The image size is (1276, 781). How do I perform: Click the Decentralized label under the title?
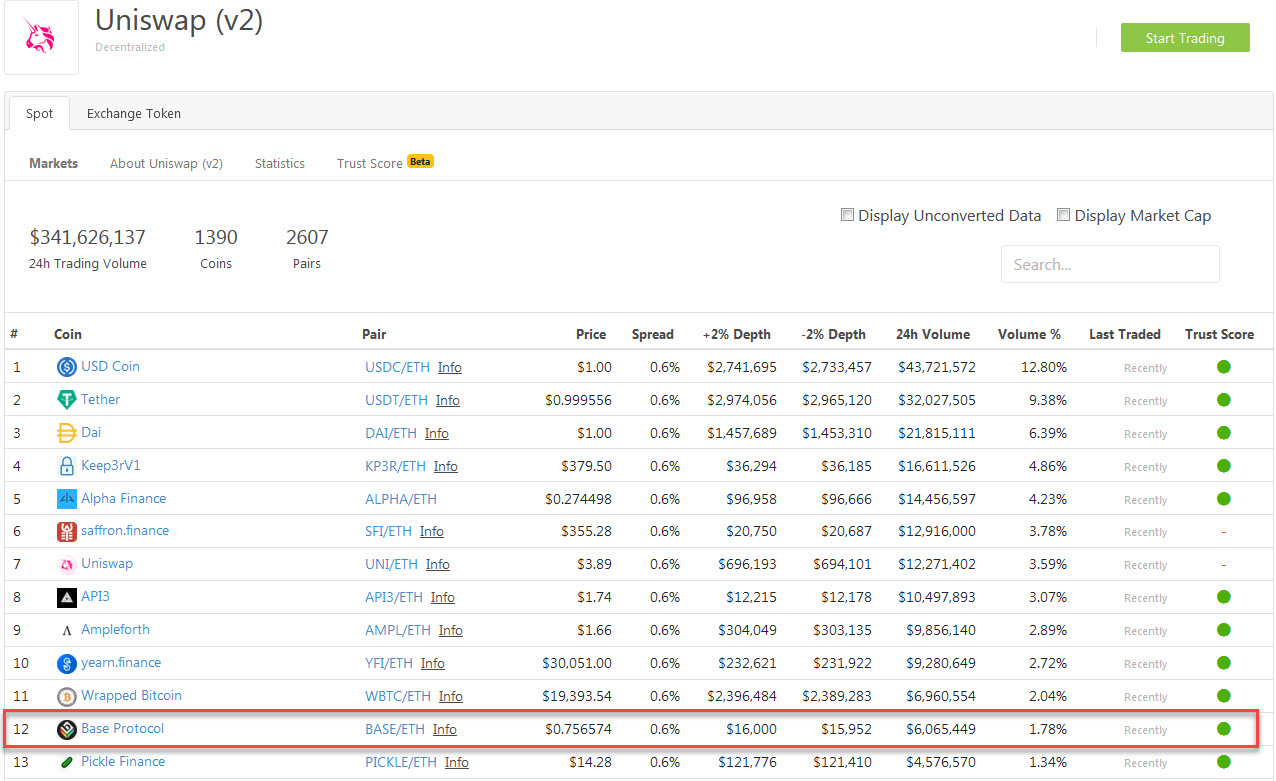point(130,47)
